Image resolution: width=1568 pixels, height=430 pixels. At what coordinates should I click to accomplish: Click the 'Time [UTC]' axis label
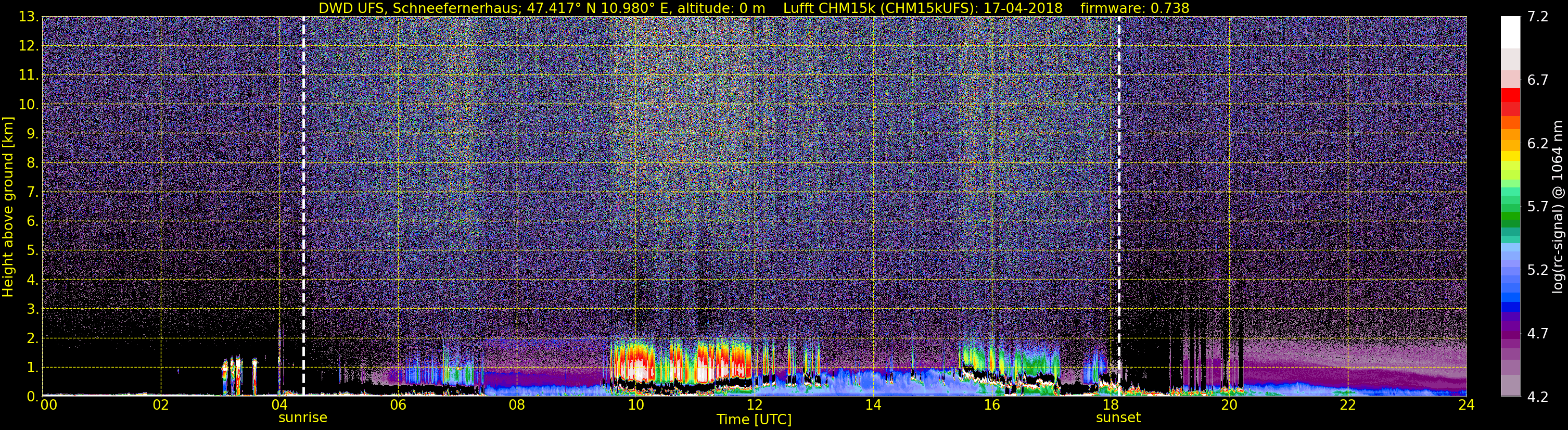[754, 420]
